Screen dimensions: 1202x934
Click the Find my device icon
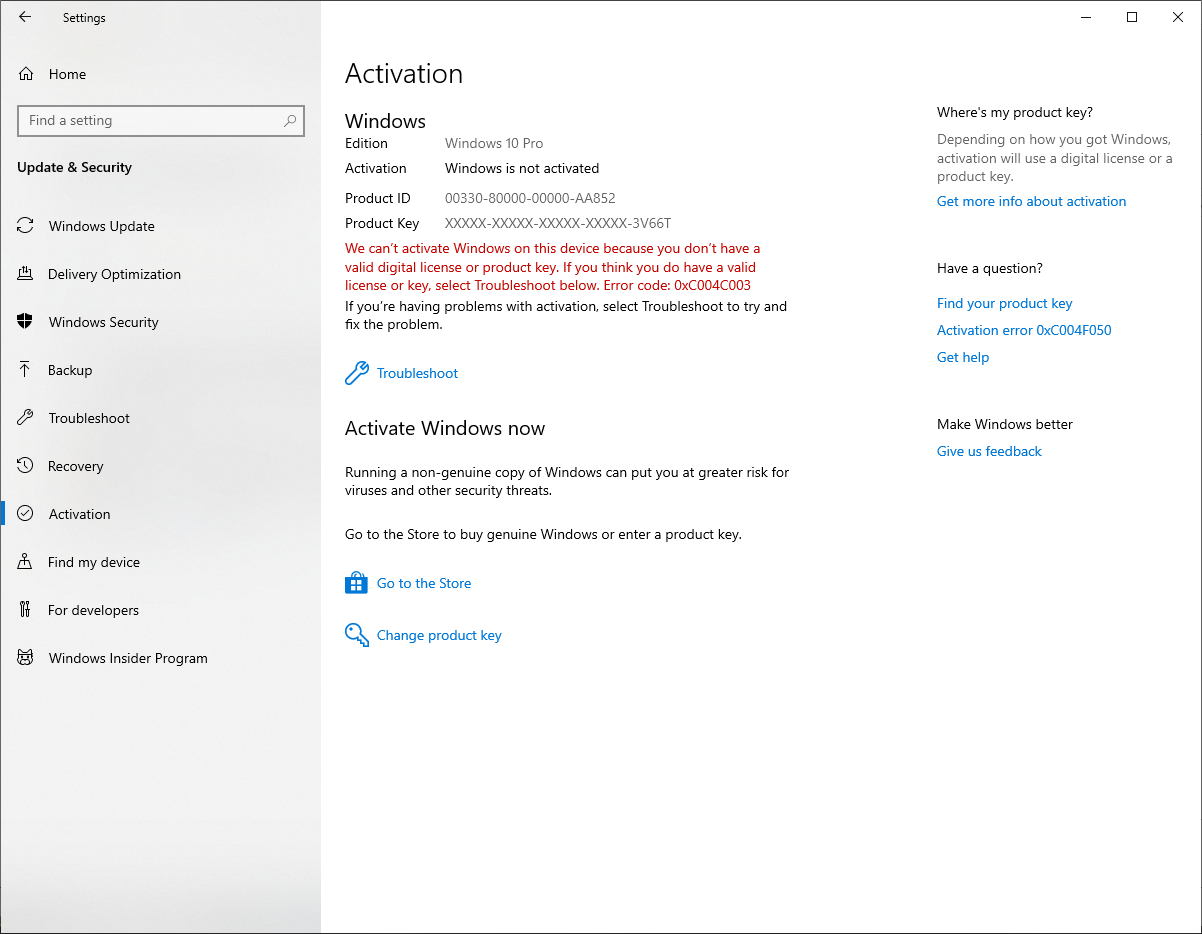click(26, 562)
